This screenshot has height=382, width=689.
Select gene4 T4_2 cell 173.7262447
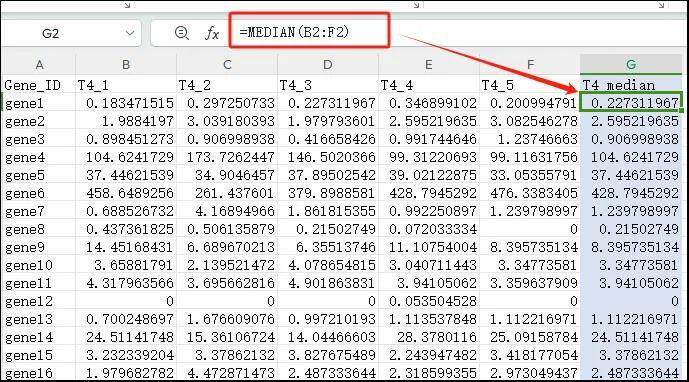pyautogui.click(x=227, y=157)
